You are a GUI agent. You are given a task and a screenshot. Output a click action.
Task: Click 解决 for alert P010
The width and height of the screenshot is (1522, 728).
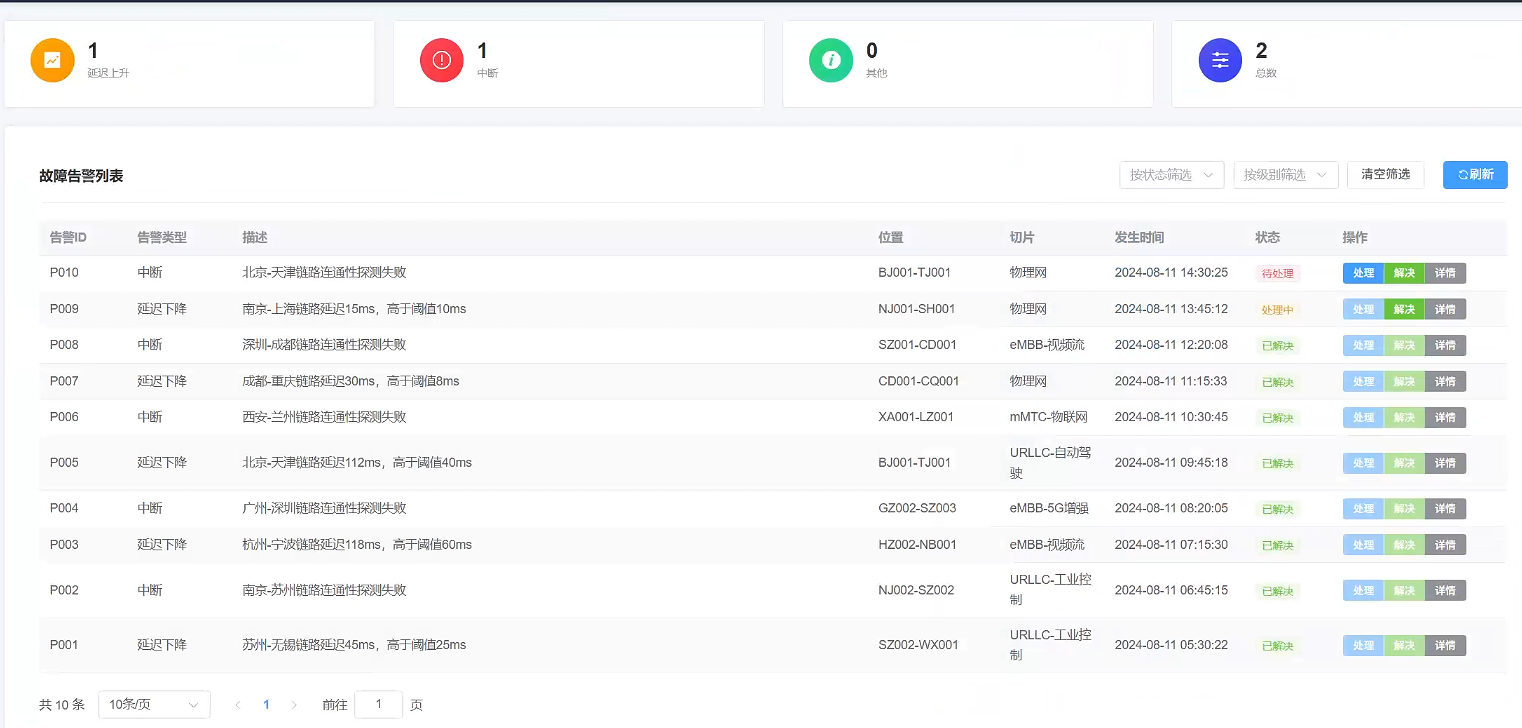pyautogui.click(x=1404, y=273)
